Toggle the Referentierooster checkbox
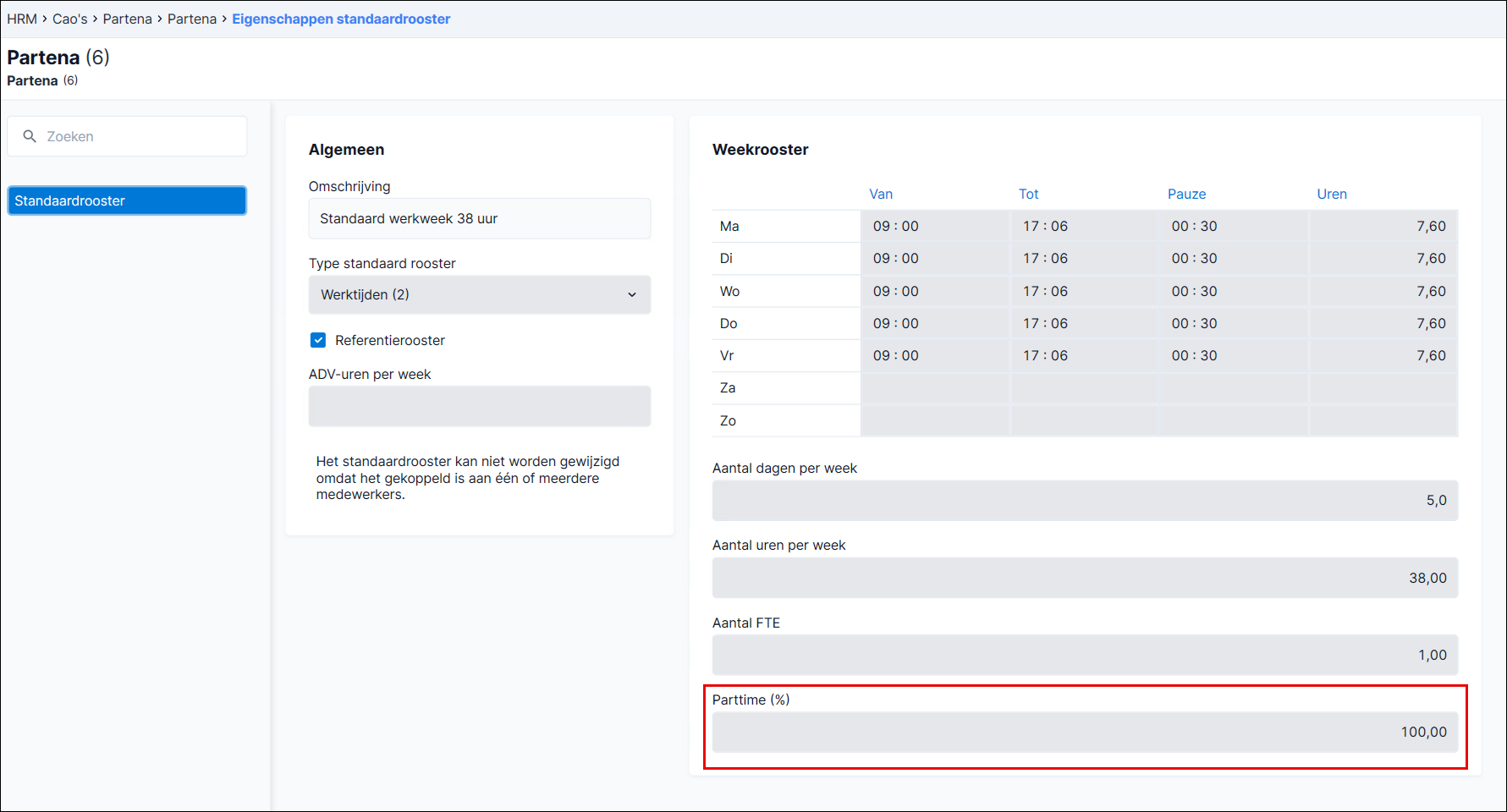1507x812 pixels. pyautogui.click(x=318, y=340)
